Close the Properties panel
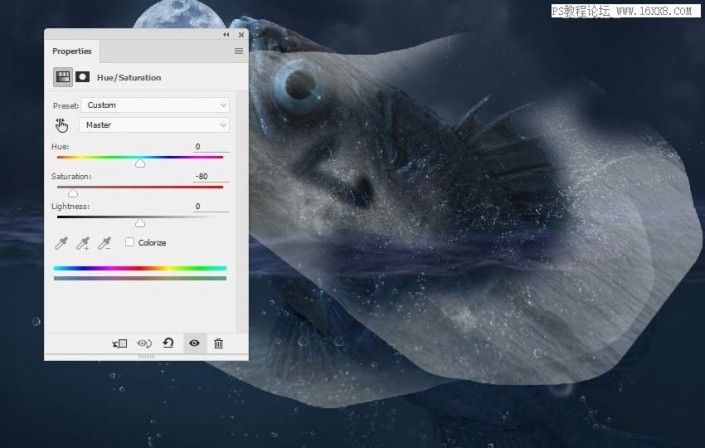 coord(241,35)
